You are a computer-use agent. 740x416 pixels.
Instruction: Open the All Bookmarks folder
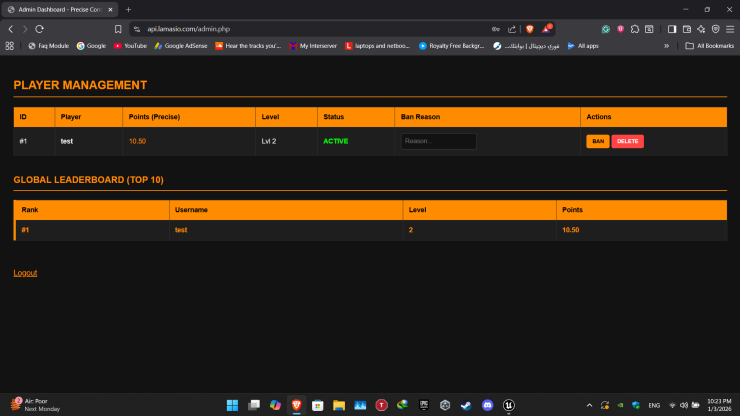[710, 46]
